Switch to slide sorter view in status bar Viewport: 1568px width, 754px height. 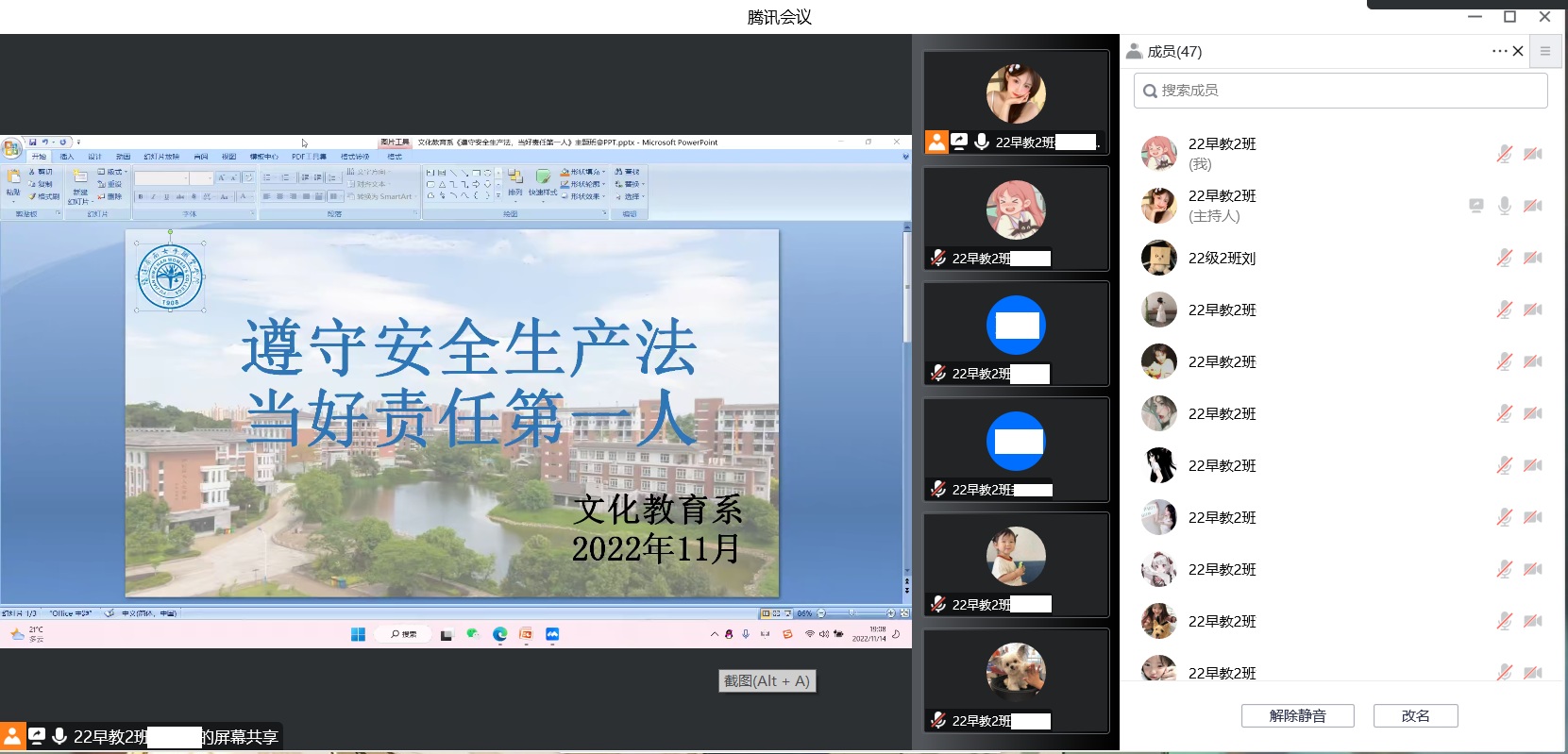(x=776, y=613)
